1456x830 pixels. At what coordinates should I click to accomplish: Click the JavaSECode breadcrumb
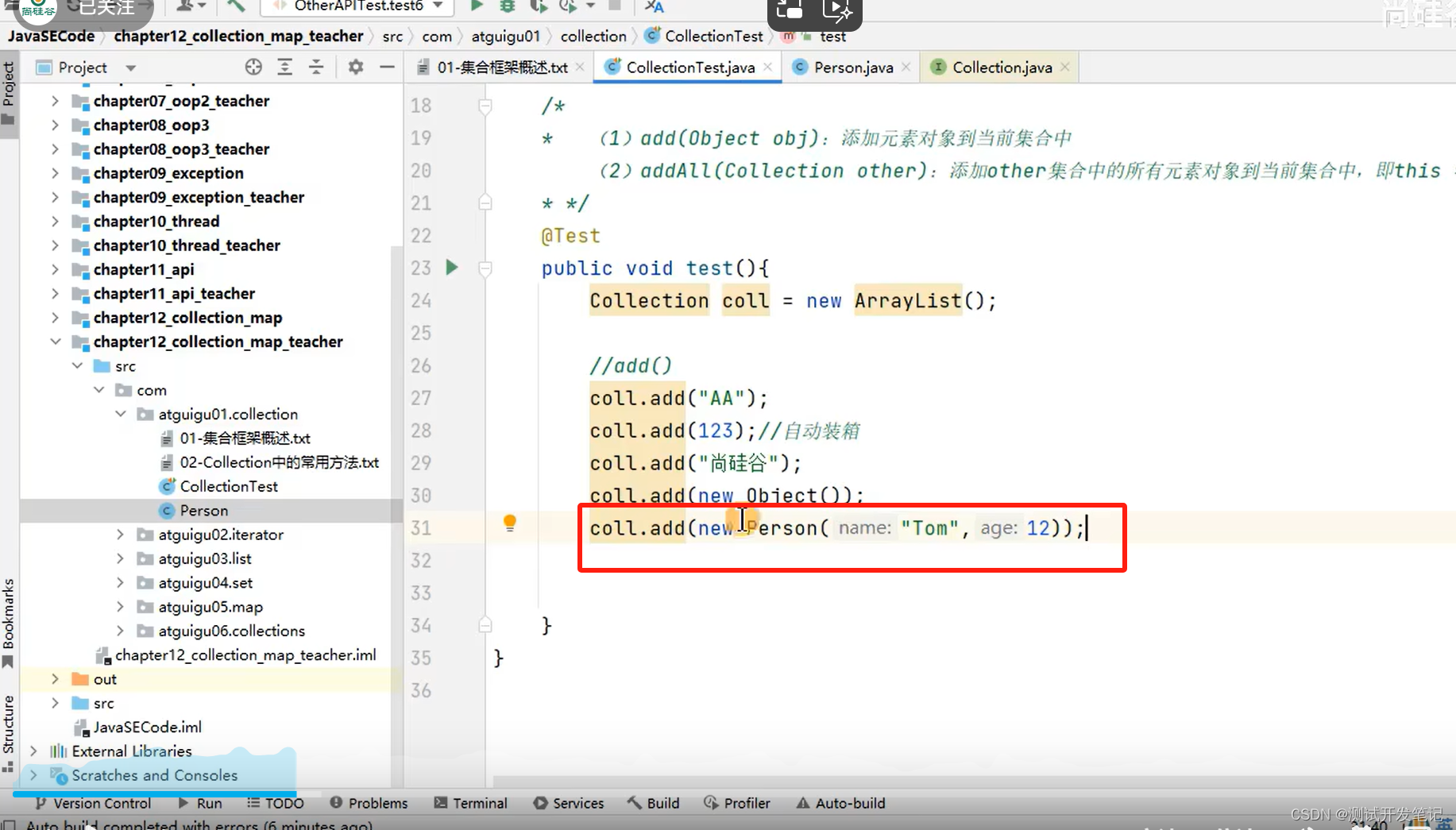pyautogui.click(x=51, y=36)
